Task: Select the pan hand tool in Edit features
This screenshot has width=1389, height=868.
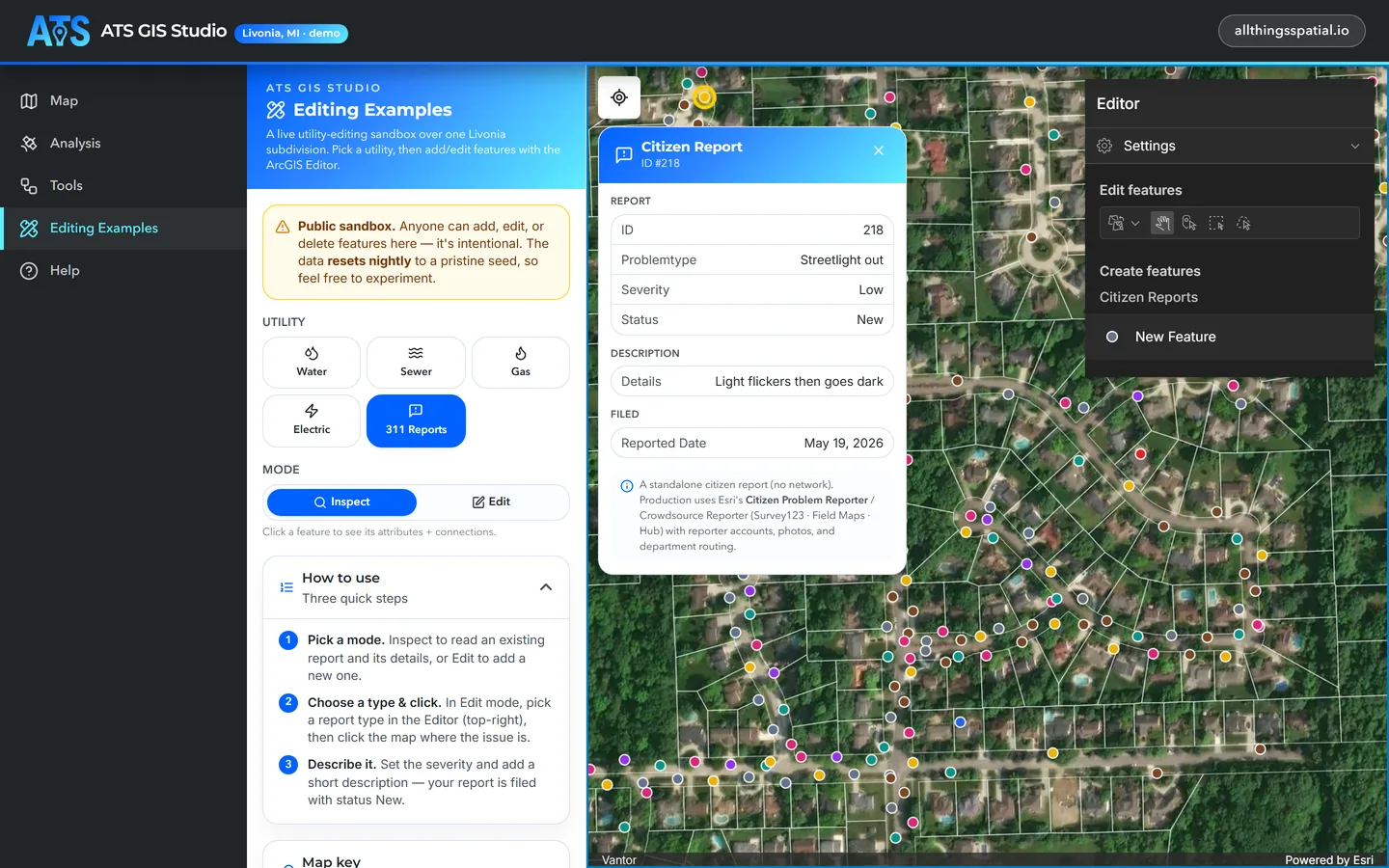Action: pyautogui.click(x=1162, y=223)
